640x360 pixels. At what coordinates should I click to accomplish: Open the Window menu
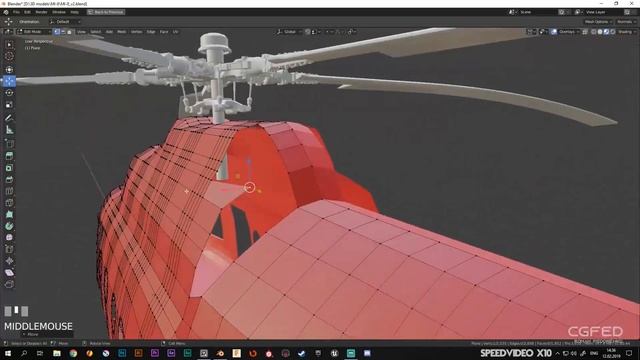coord(59,12)
